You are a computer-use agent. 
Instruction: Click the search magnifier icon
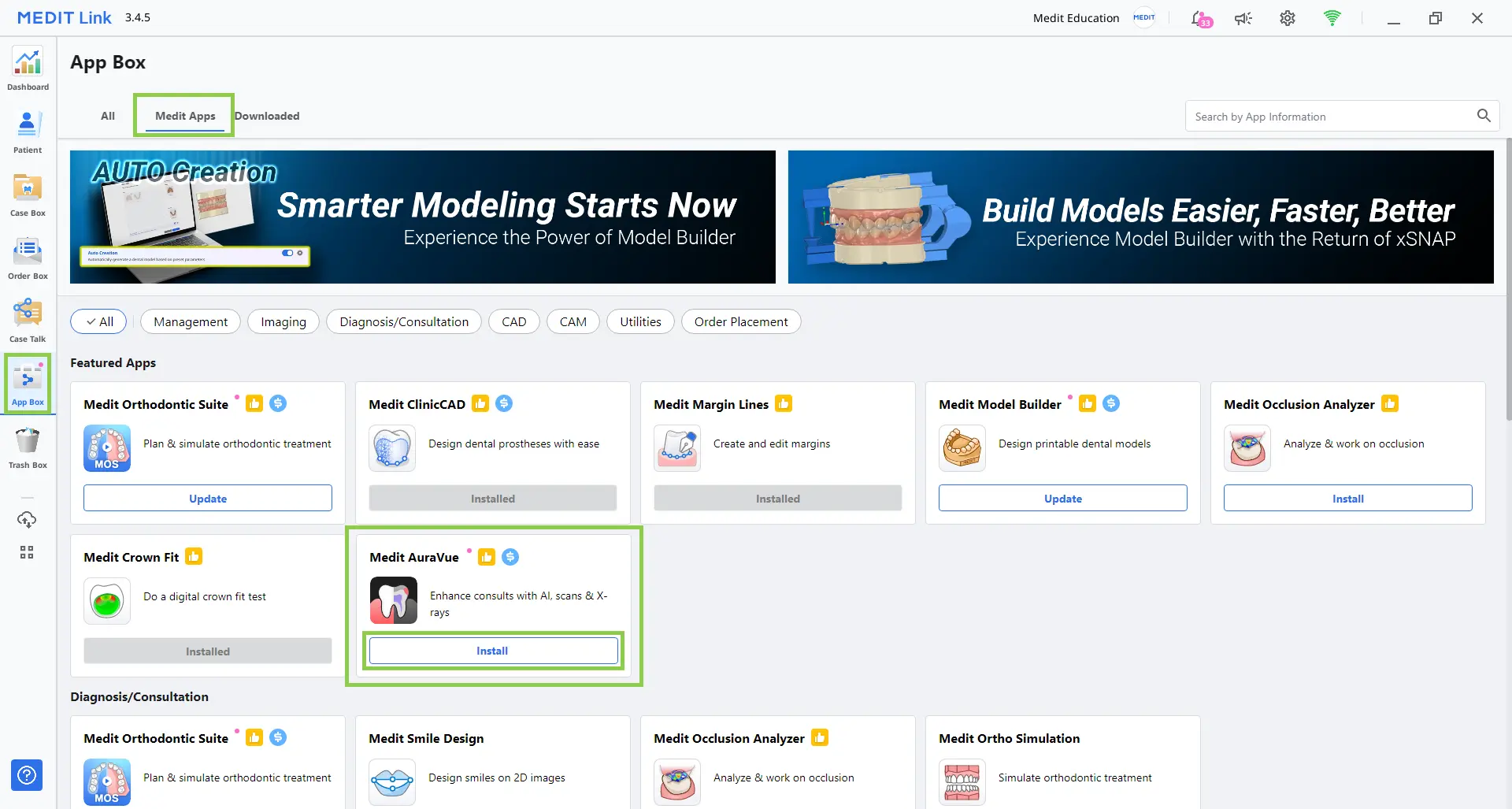1484,116
